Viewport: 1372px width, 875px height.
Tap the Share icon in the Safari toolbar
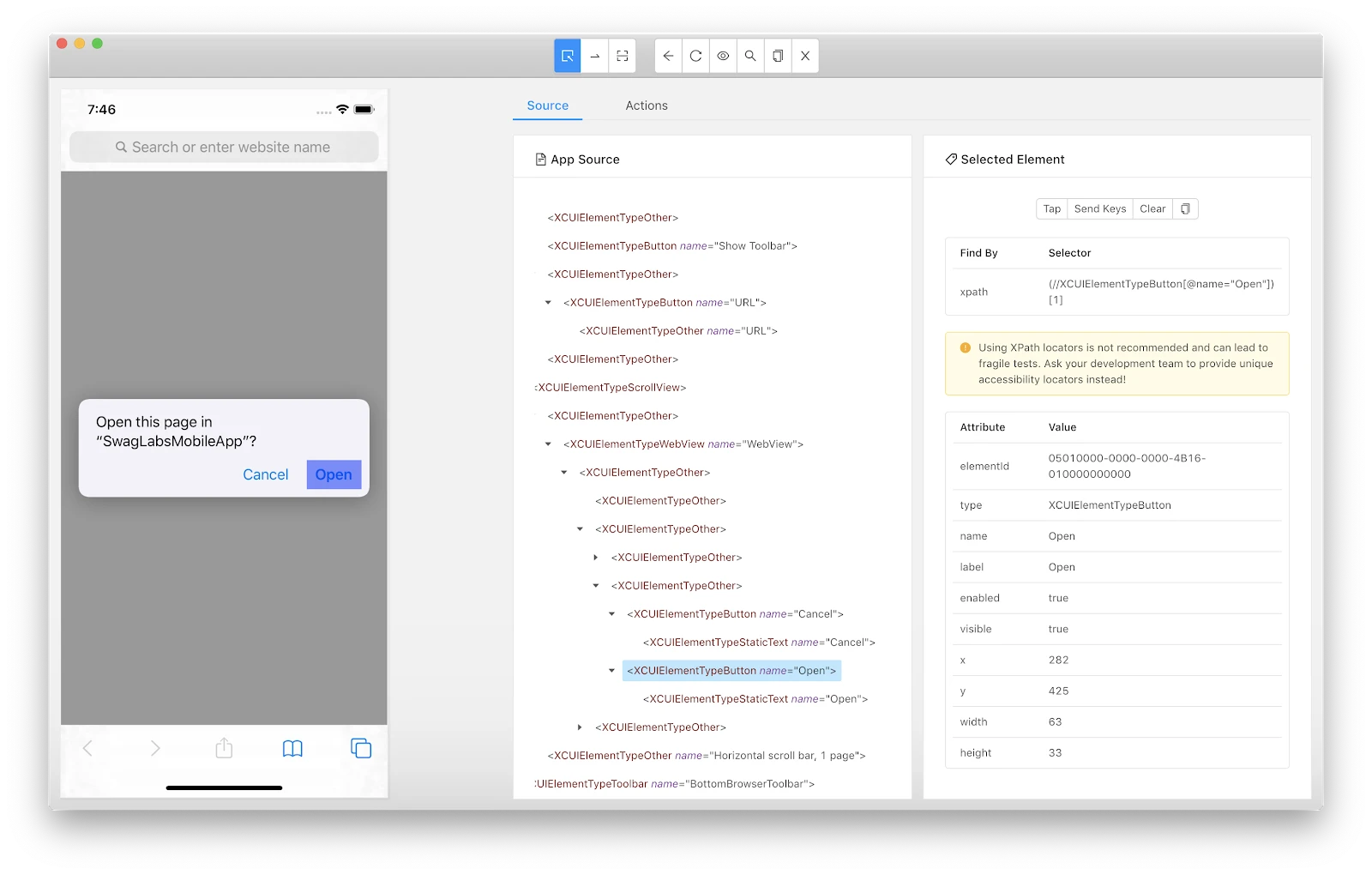[224, 748]
